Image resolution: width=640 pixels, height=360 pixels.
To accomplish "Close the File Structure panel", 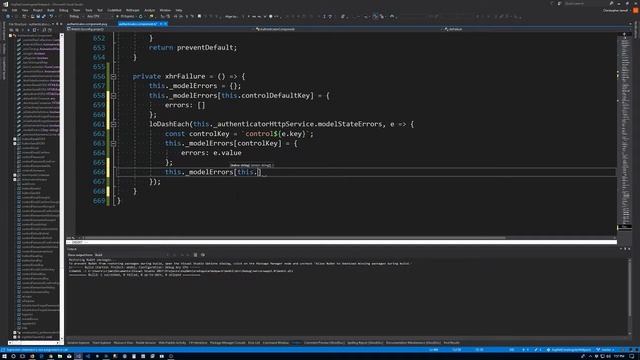I will [x=61, y=24].
